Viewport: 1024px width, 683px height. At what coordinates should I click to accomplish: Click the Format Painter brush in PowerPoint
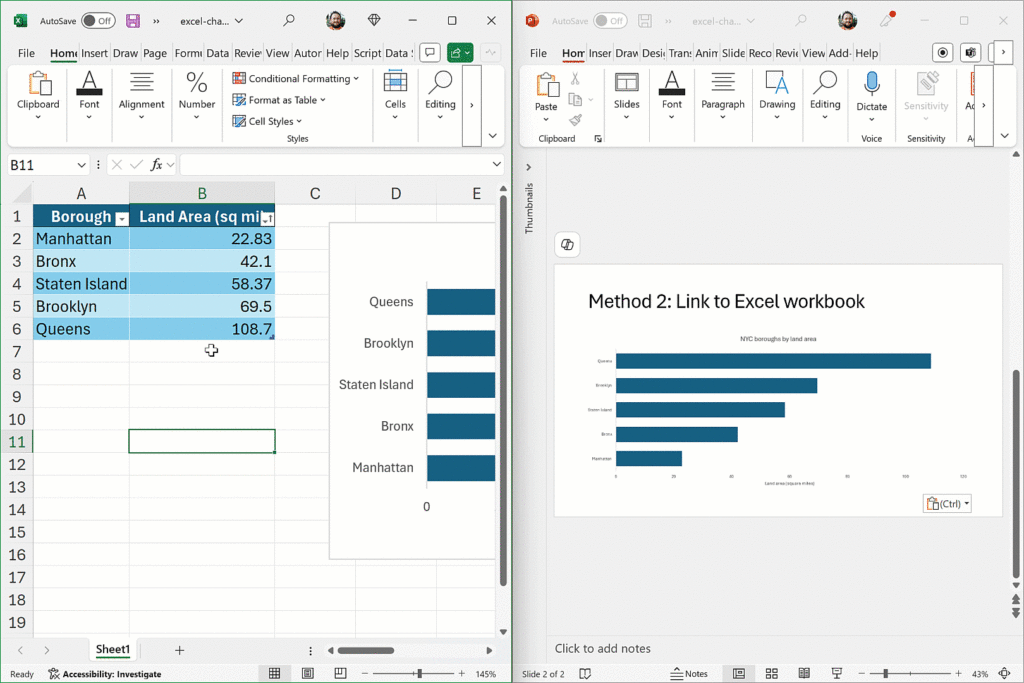(575, 120)
